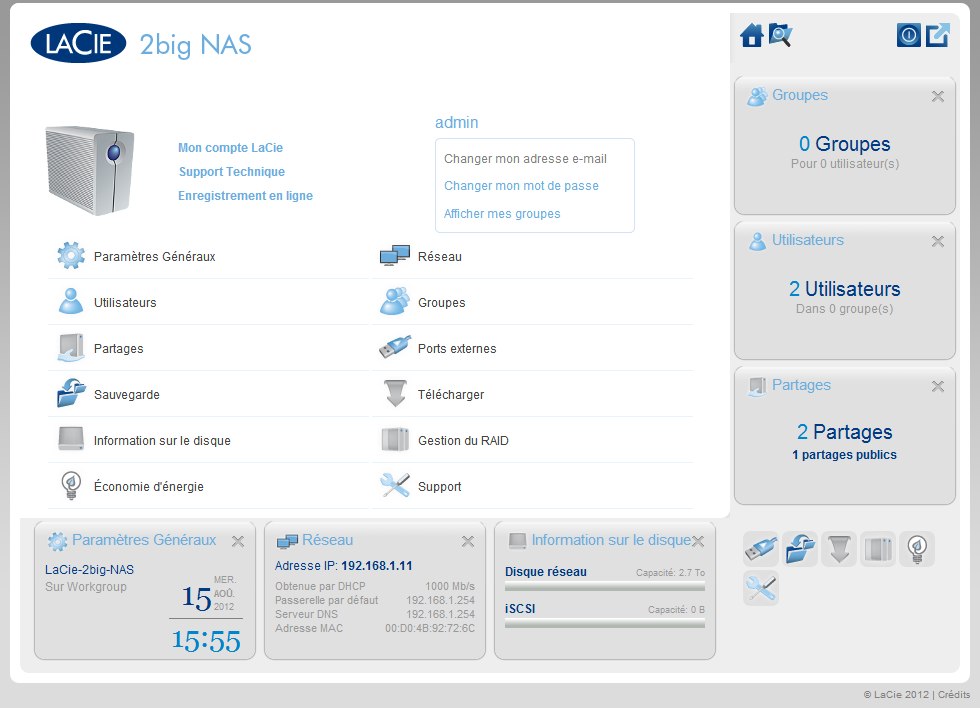The image size is (980, 708).
Task: Close the Partages widget
Action: 938,386
